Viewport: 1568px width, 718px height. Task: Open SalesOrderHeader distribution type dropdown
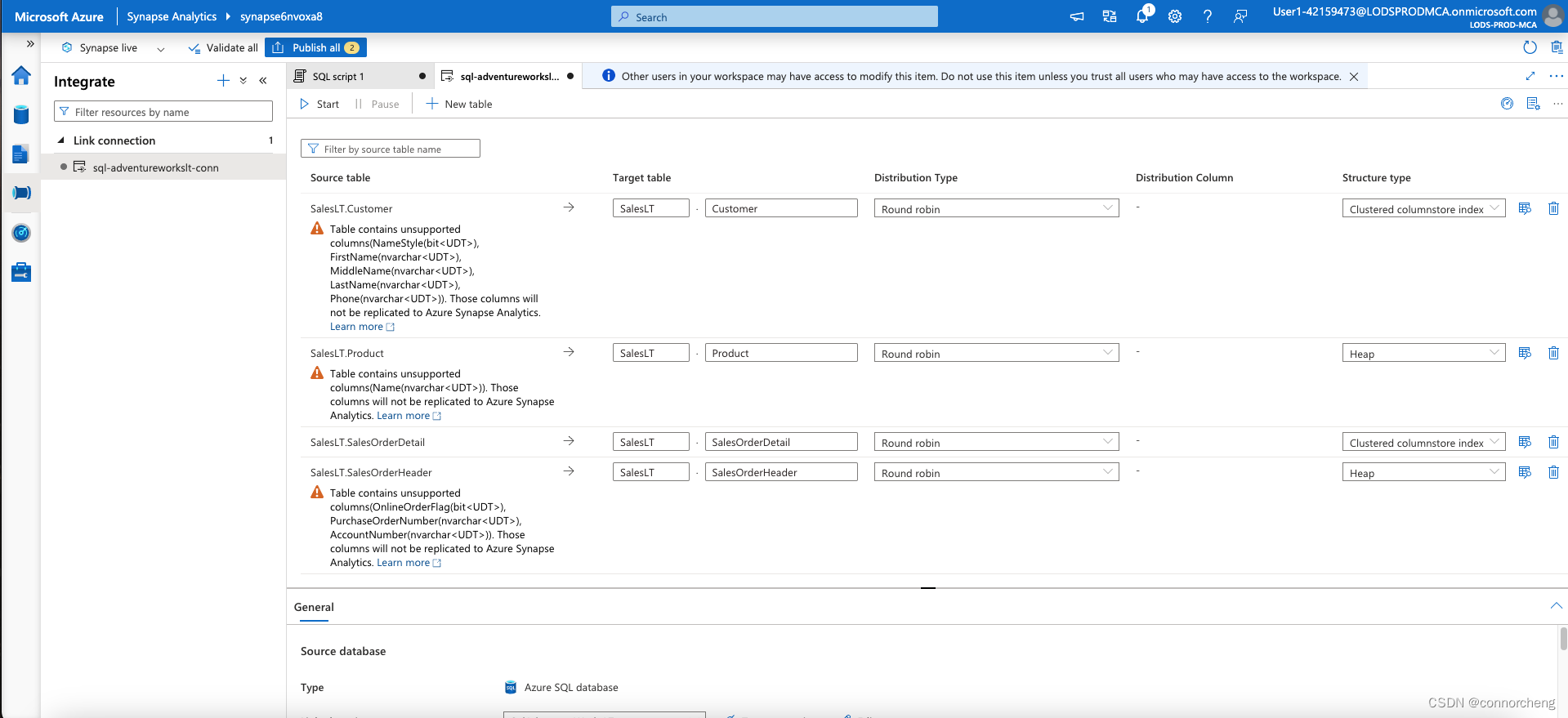[x=996, y=472]
